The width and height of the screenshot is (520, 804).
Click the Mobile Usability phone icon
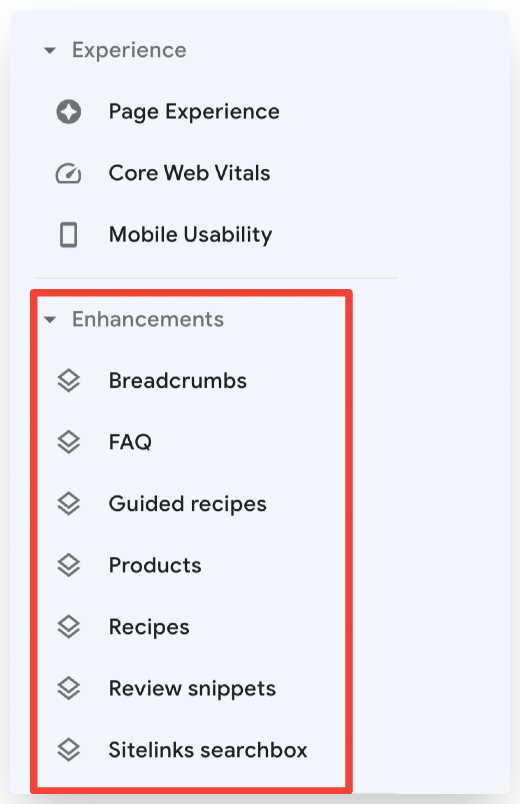coord(69,235)
